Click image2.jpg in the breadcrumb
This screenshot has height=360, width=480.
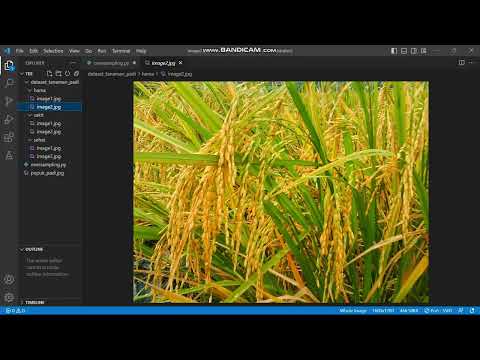coord(180,74)
